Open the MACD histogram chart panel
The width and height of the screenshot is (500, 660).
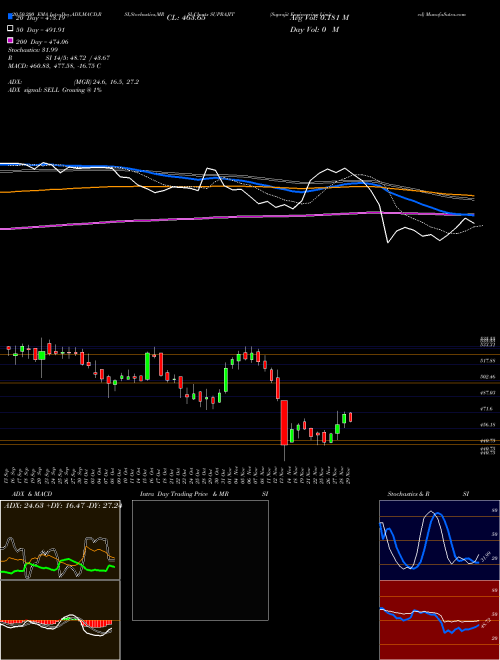click(60, 620)
